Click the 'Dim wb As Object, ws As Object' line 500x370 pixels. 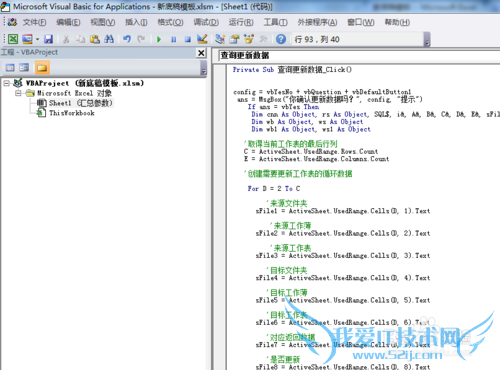click(x=307, y=122)
